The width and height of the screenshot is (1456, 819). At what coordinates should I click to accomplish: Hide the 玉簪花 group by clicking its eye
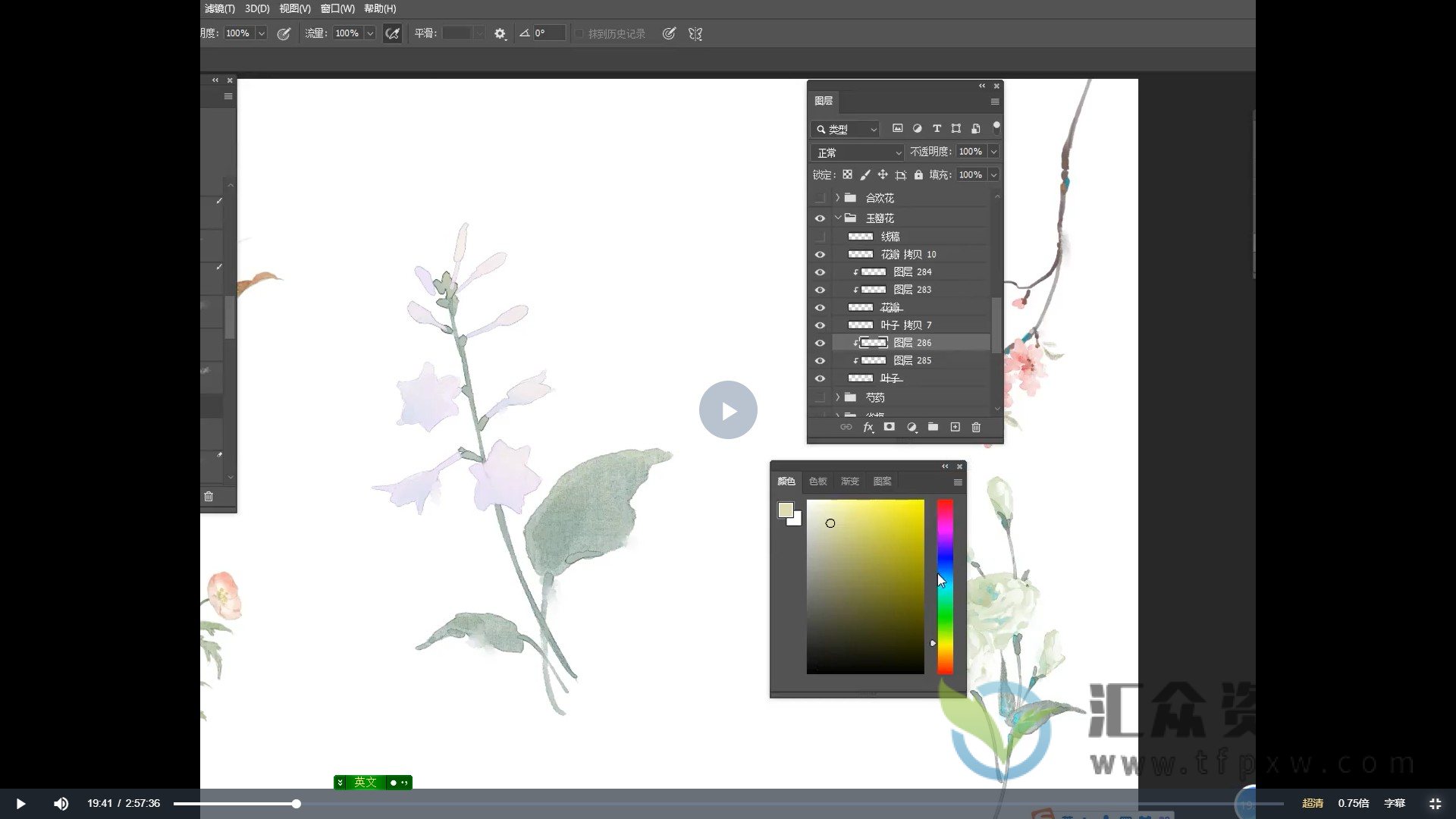(x=820, y=218)
